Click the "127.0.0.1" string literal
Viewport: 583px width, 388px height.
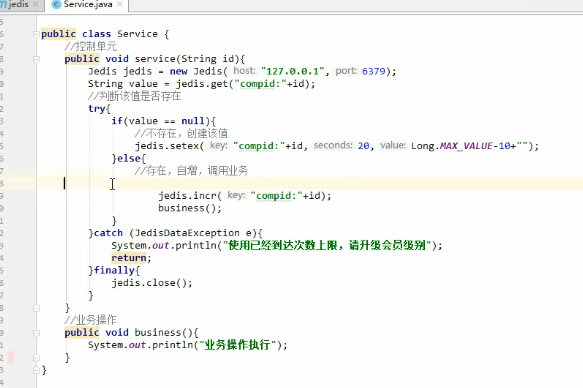point(293,71)
